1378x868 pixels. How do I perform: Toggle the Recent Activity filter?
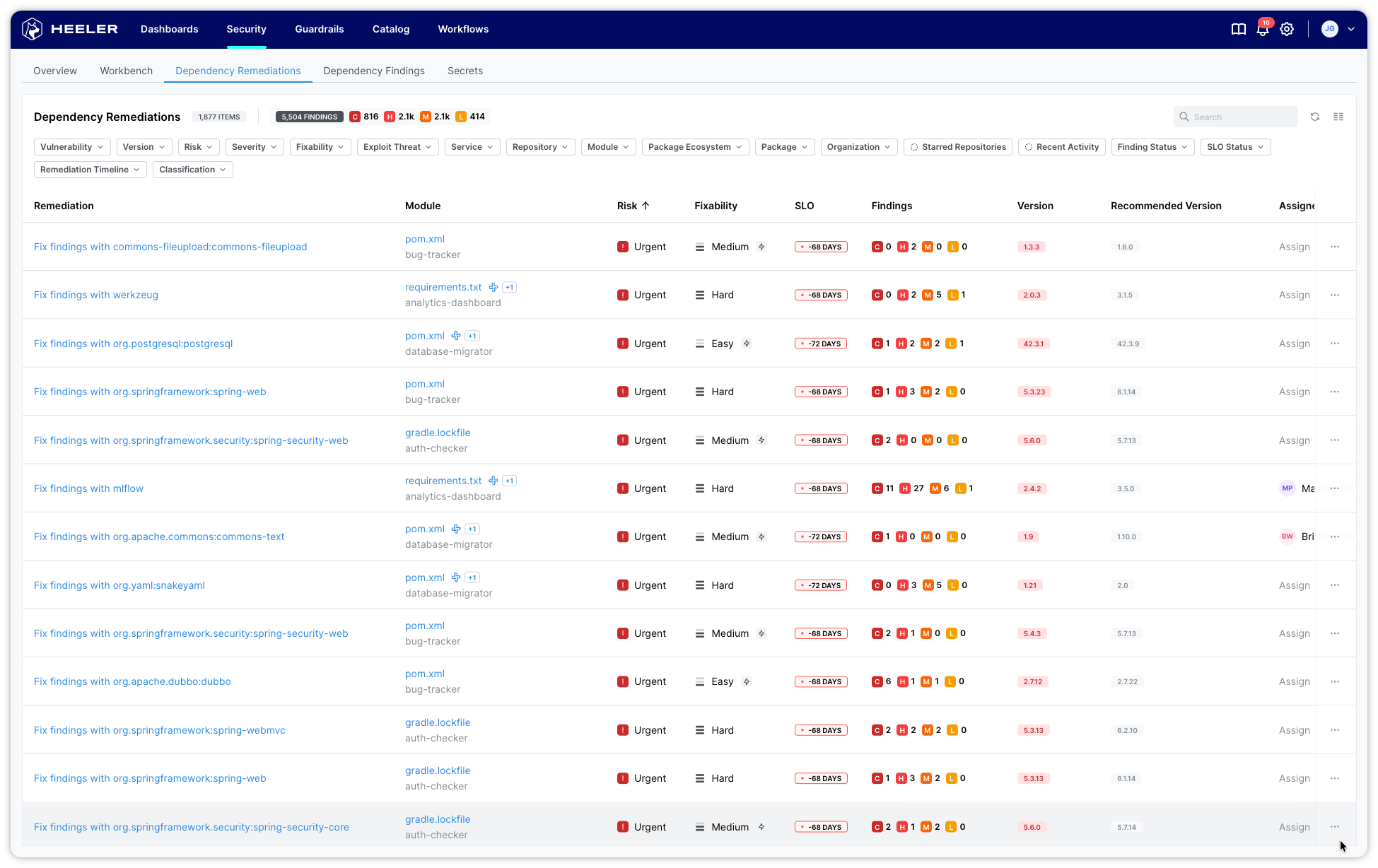click(1061, 147)
